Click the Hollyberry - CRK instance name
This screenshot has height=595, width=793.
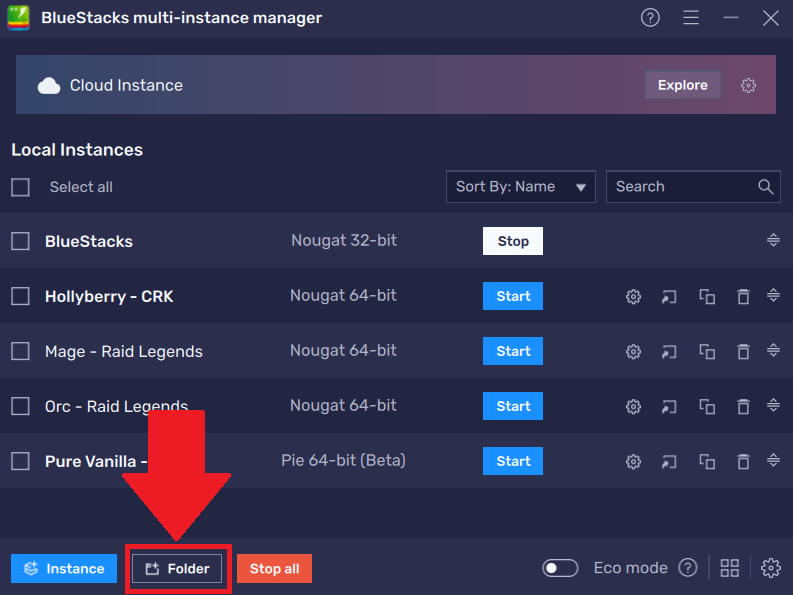(x=109, y=296)
